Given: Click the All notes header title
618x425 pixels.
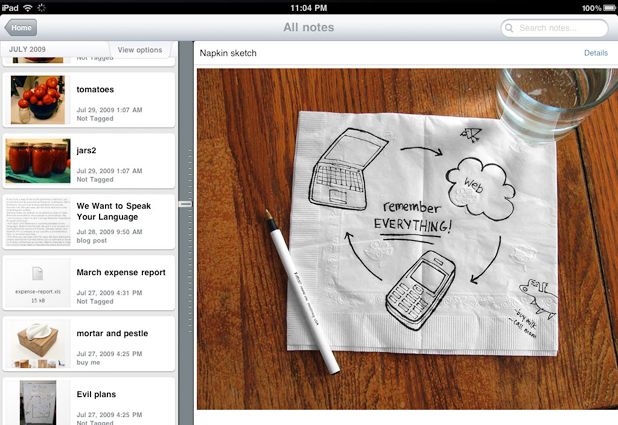Looking at the screenshot, I should click(309, 27).
